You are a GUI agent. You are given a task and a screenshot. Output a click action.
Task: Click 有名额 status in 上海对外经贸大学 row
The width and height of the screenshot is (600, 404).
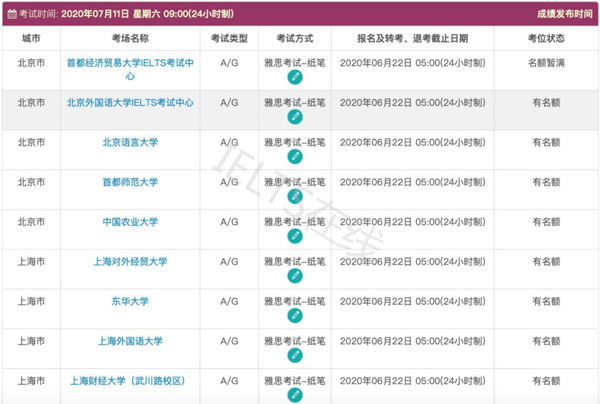click(546, 262)
